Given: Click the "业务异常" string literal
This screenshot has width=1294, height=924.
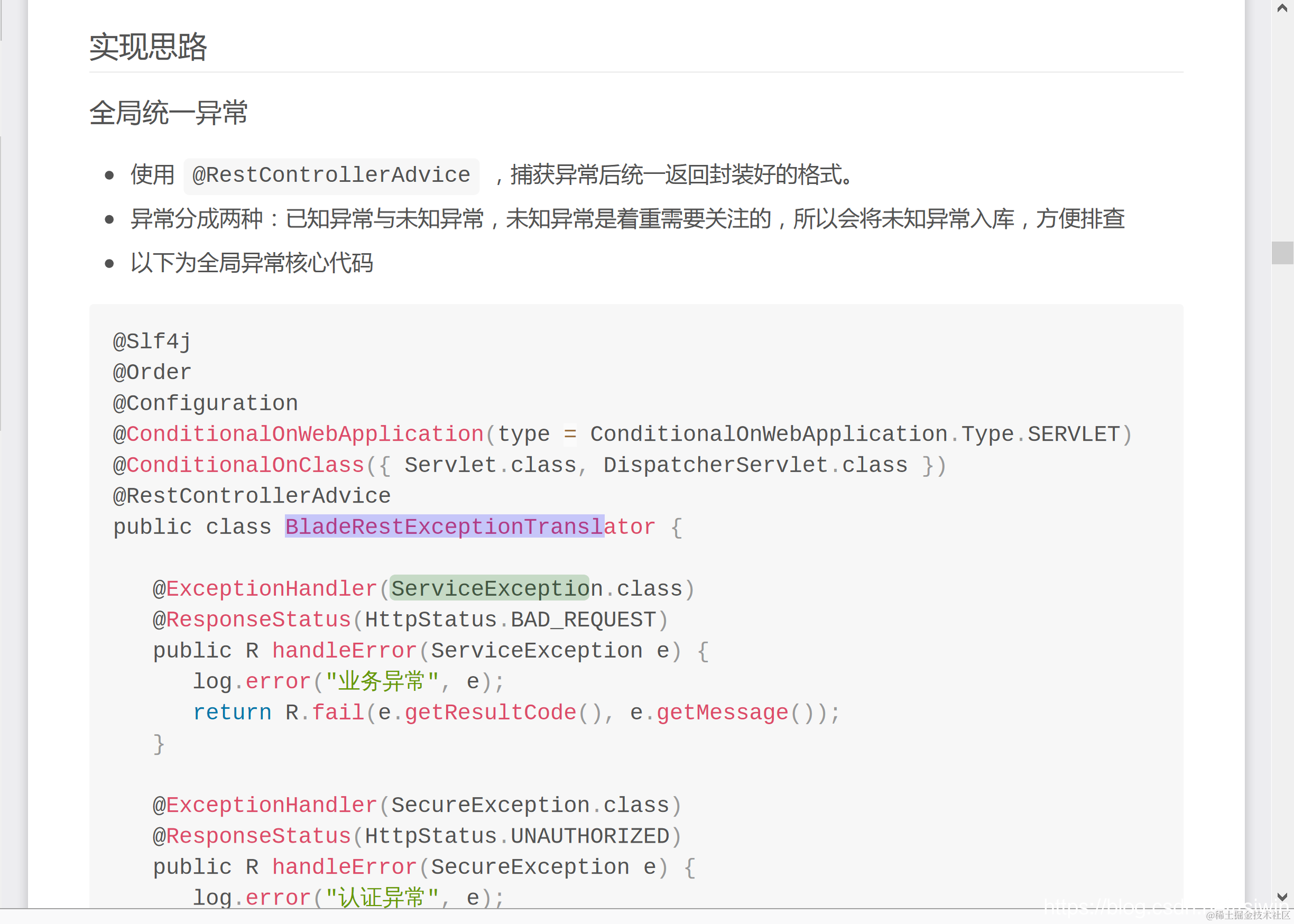Looking at the screenshot, I should click(x=382, y=681).
